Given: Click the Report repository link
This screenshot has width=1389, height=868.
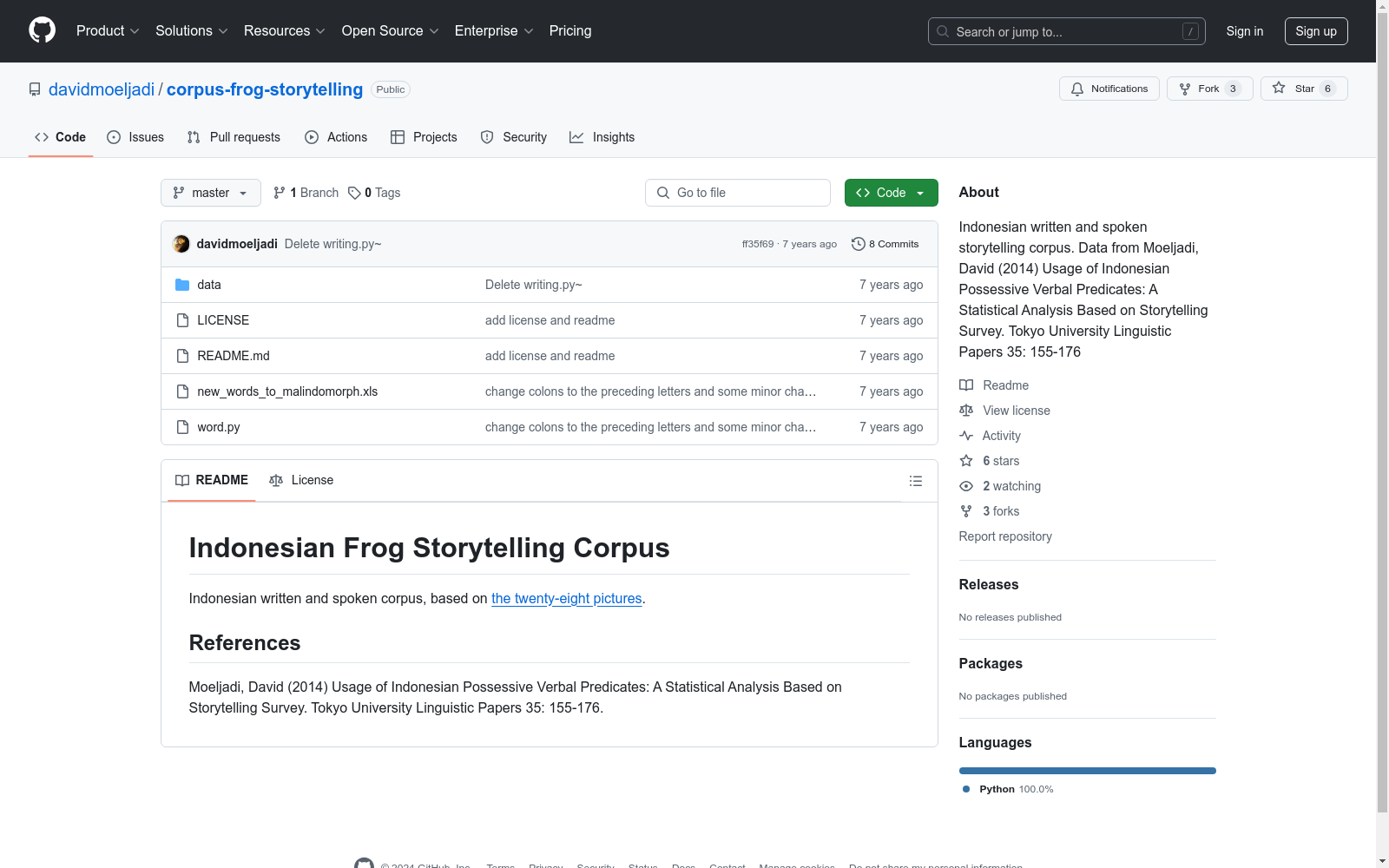Looking at the screenshot, I should pos(1005,536).
